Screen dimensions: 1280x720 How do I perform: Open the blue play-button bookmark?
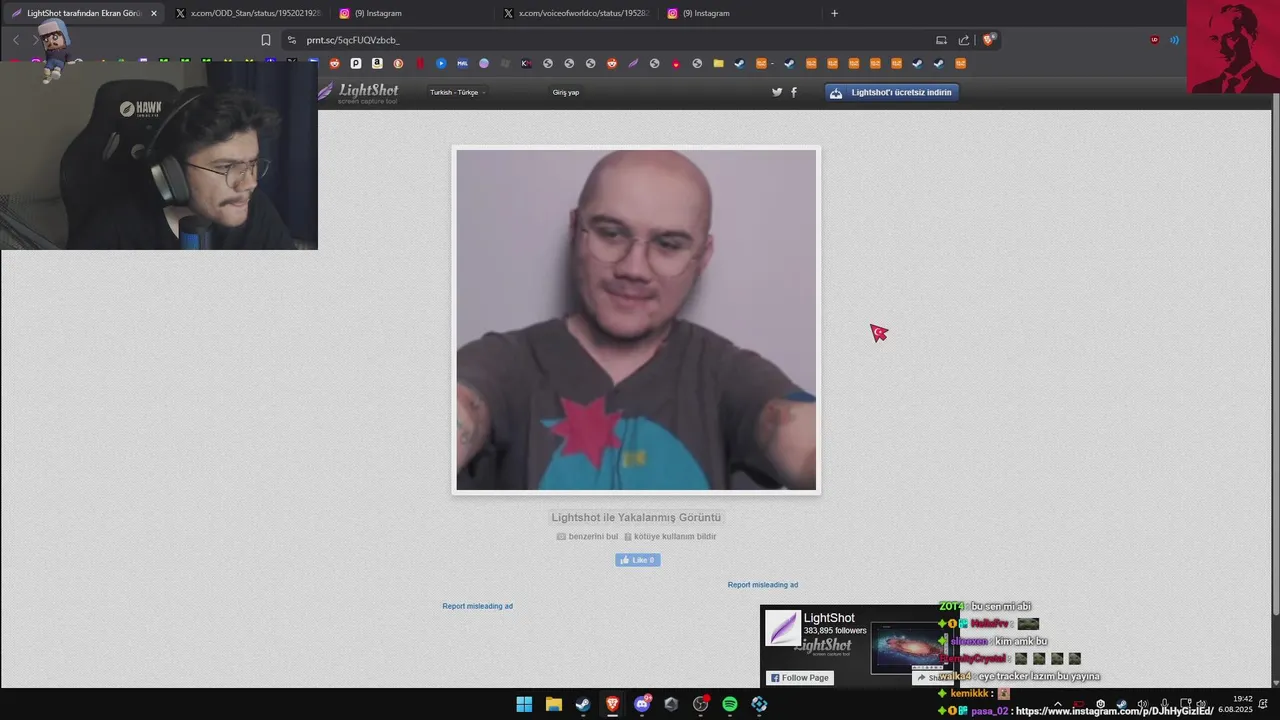click(441, 63)
